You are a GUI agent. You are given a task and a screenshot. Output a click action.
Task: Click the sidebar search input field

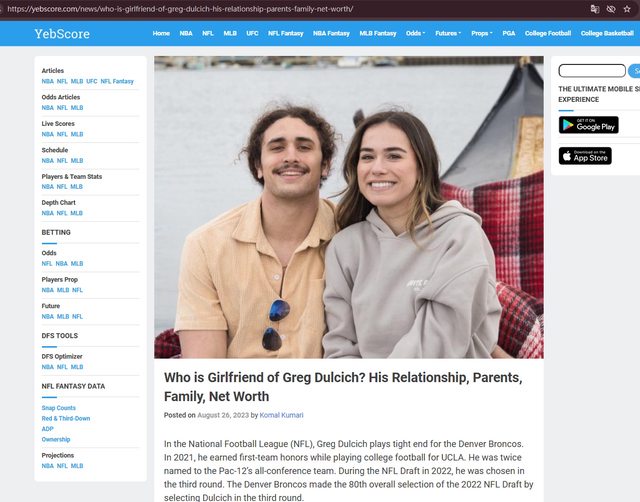pos(591,71)
